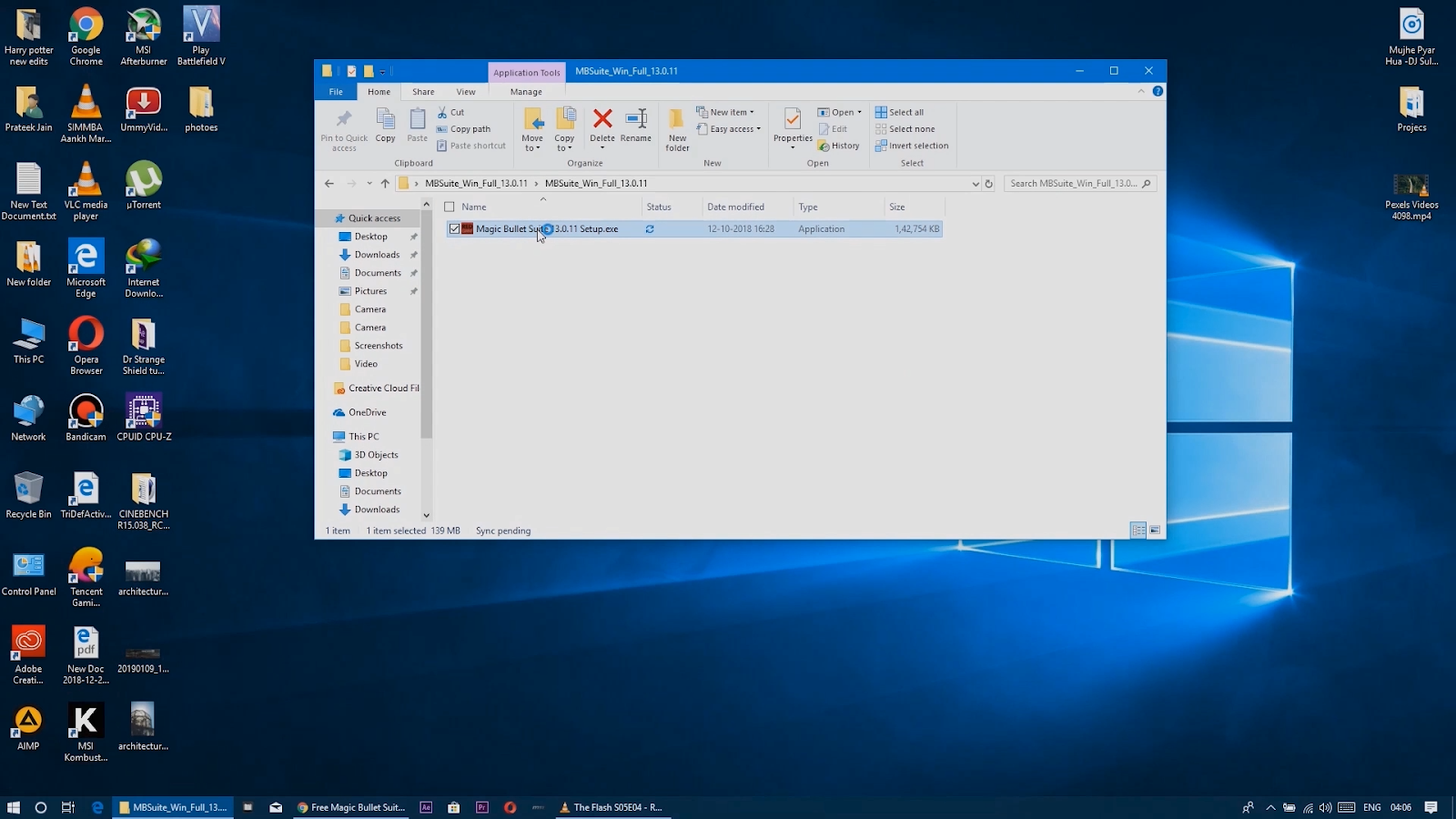The image size is (1456, 819).
Task: Click the Search MBSuite_Win_Full field
Action: pyautogui.click(x=1079, y=184)
